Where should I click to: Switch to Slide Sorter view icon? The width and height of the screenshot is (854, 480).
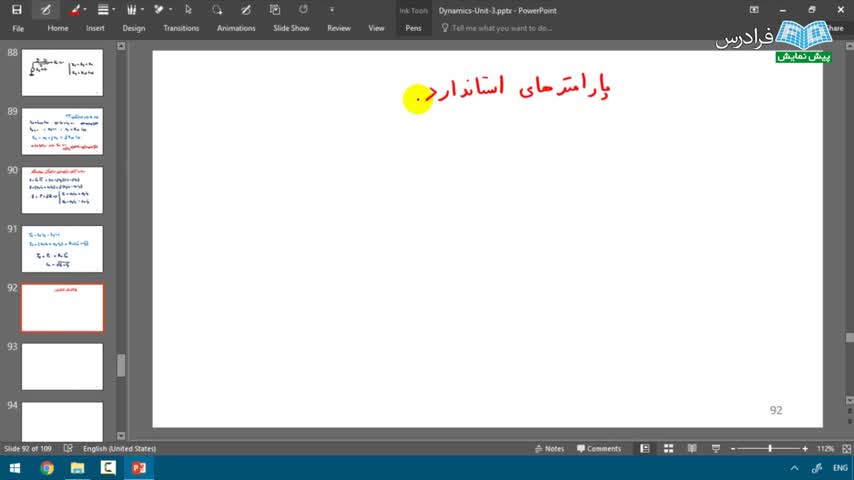668,448
